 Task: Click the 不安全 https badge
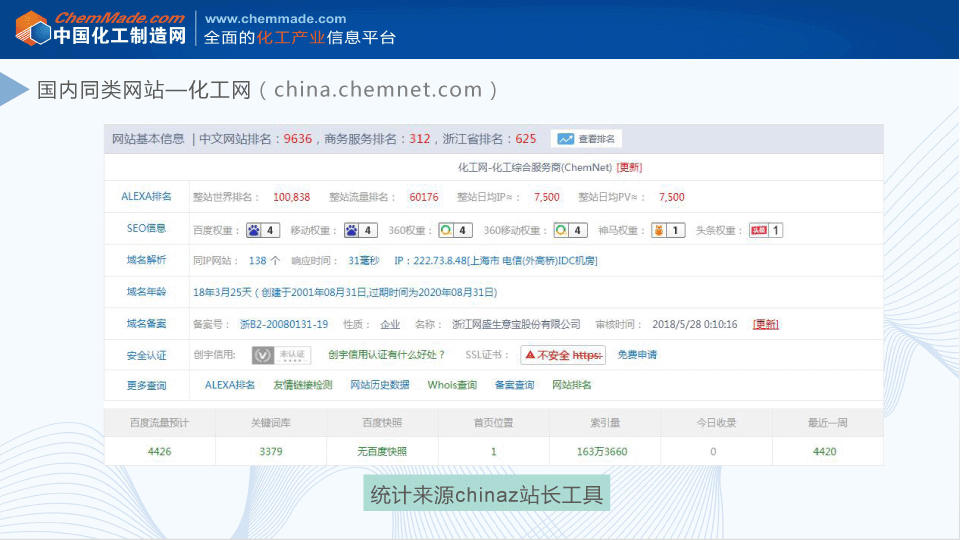(x=563, y=355)
